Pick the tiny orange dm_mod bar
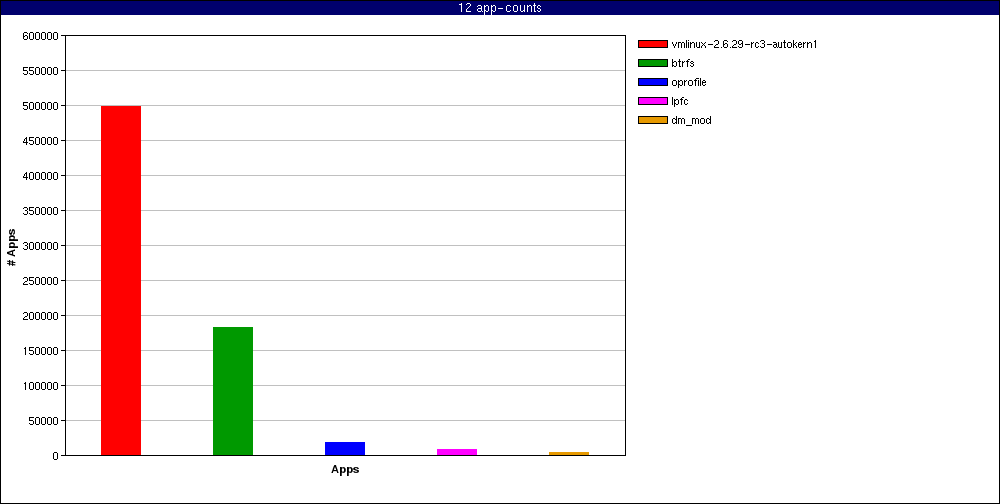The width and height of the screenshot is (1000, 504). pos(569,454)
